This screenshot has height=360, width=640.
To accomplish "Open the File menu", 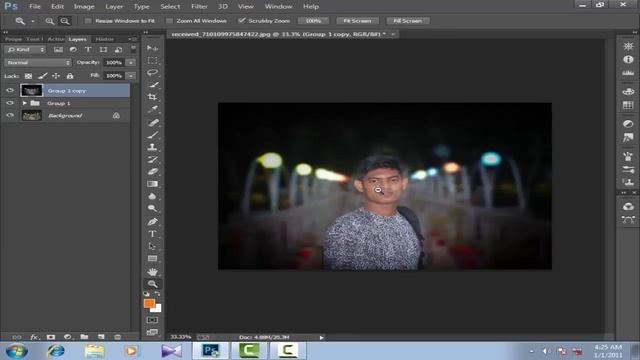I will [35, 7].
